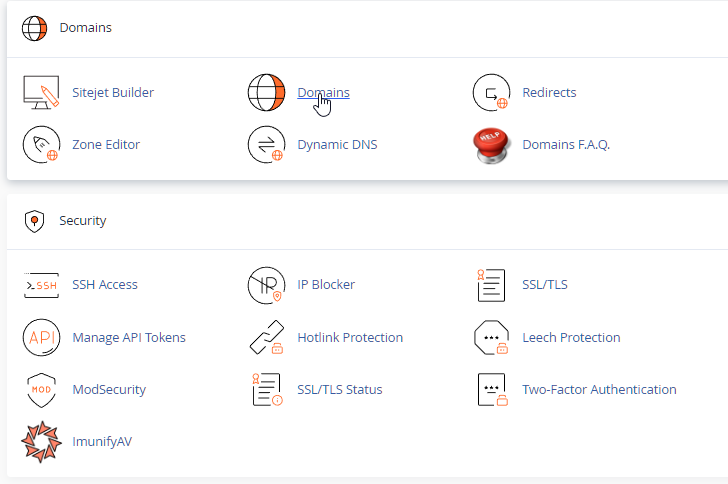
Task: Go to the Redirects link
Action: coord(549,92)
